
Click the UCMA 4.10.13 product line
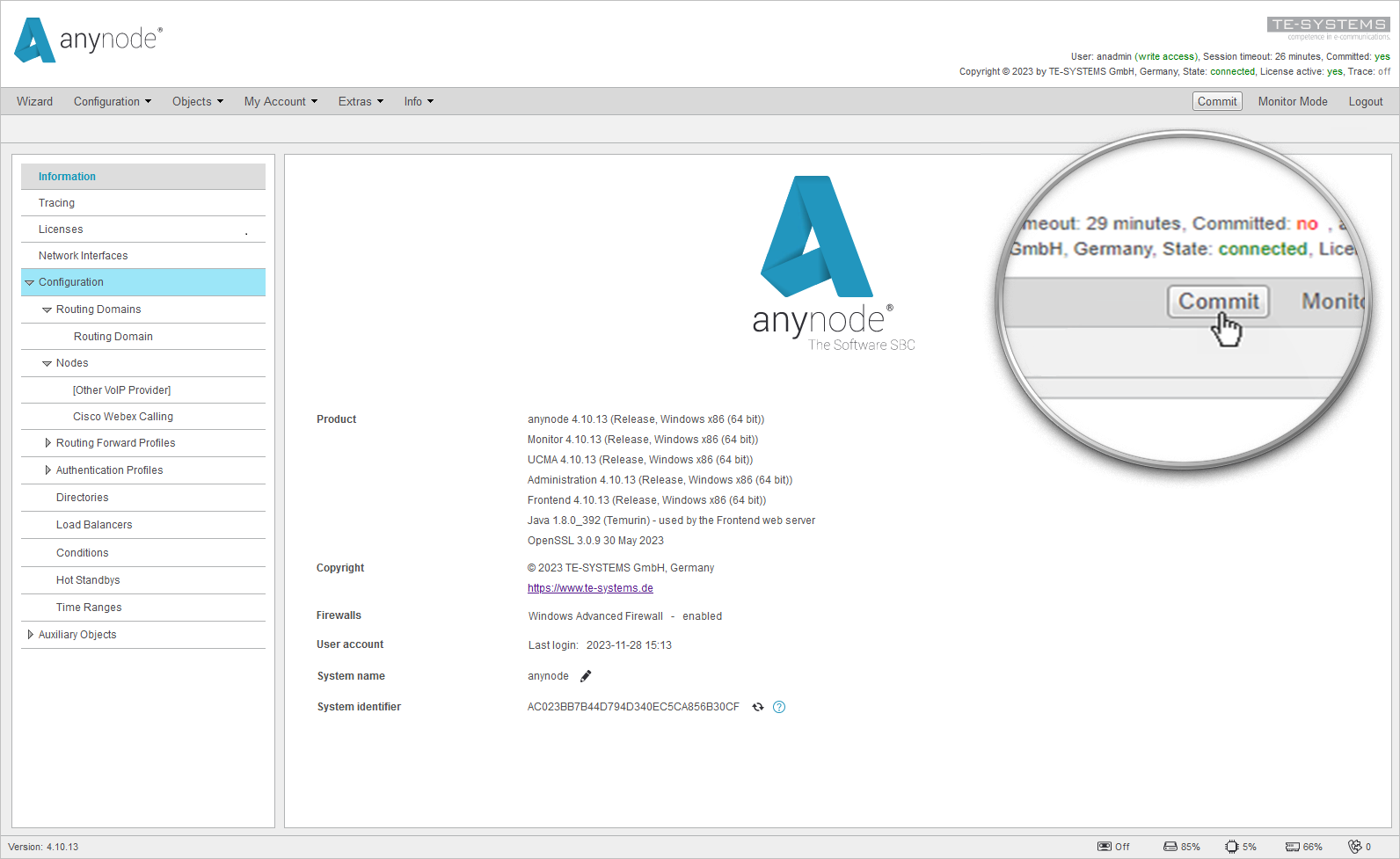[640, 460]
